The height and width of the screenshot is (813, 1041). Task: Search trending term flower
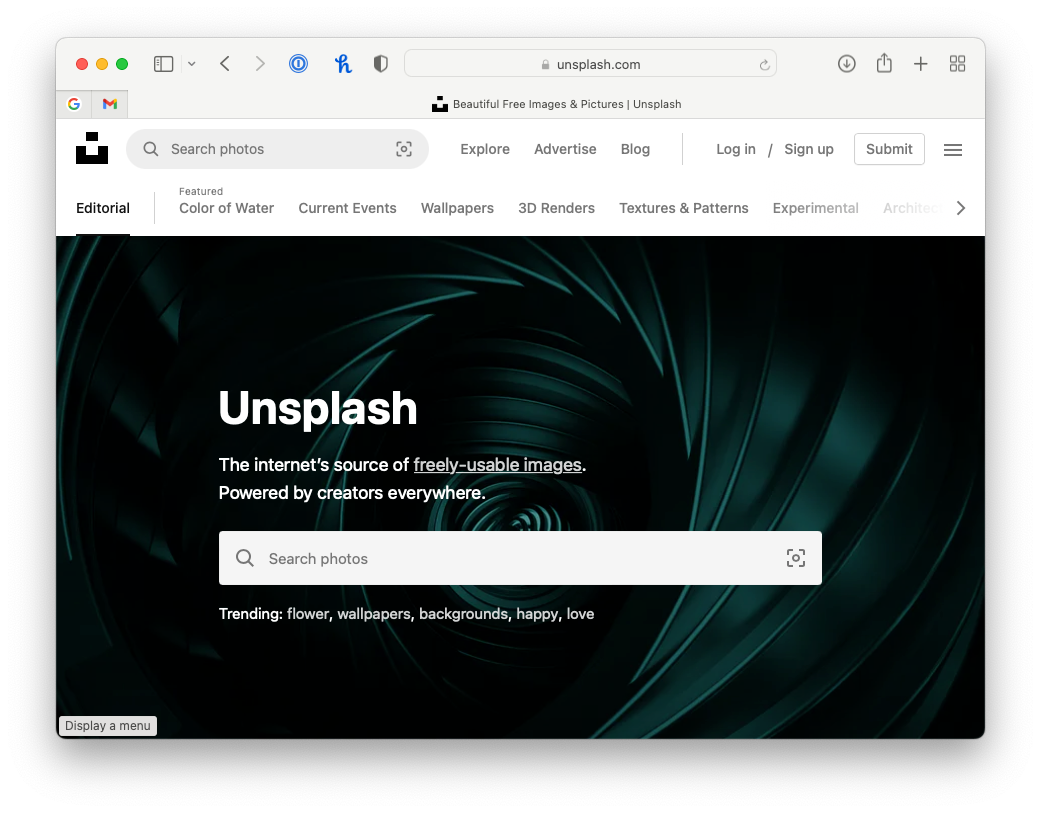[308, 614]
